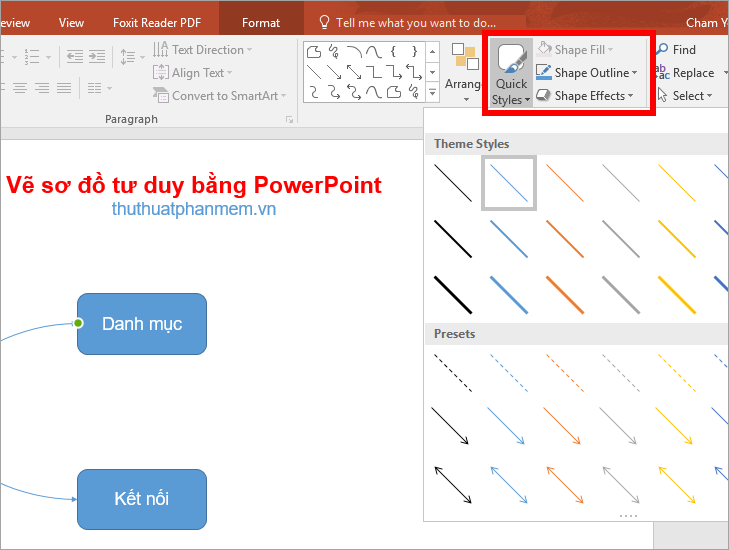Switch to the View tab
Image resolution: width=729 pixels, height=550 pixels.
pos(71,22)
